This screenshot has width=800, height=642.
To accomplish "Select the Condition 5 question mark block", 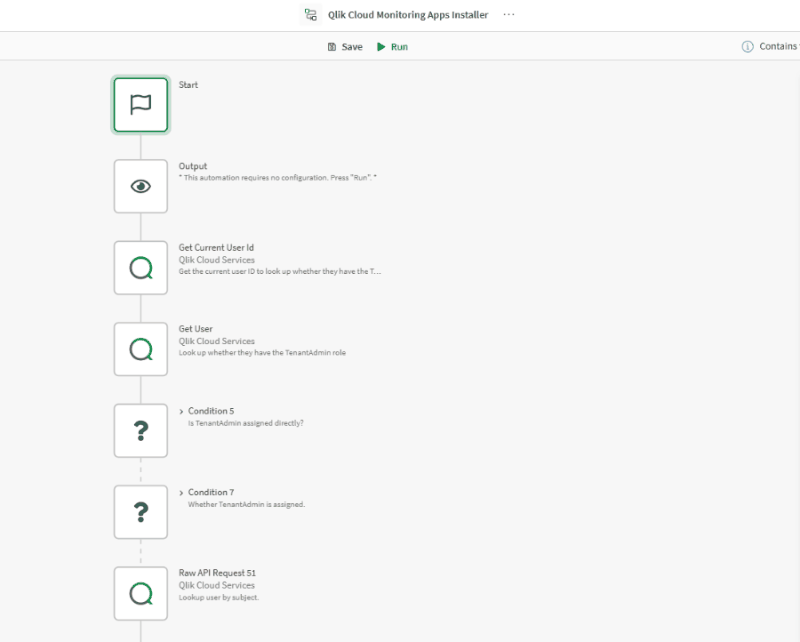I will tap(141, 431).
